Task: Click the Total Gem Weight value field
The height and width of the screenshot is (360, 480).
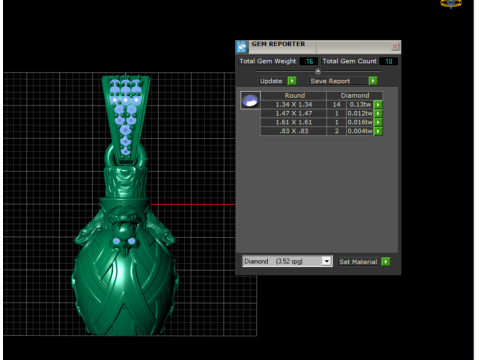Action: 308,61
